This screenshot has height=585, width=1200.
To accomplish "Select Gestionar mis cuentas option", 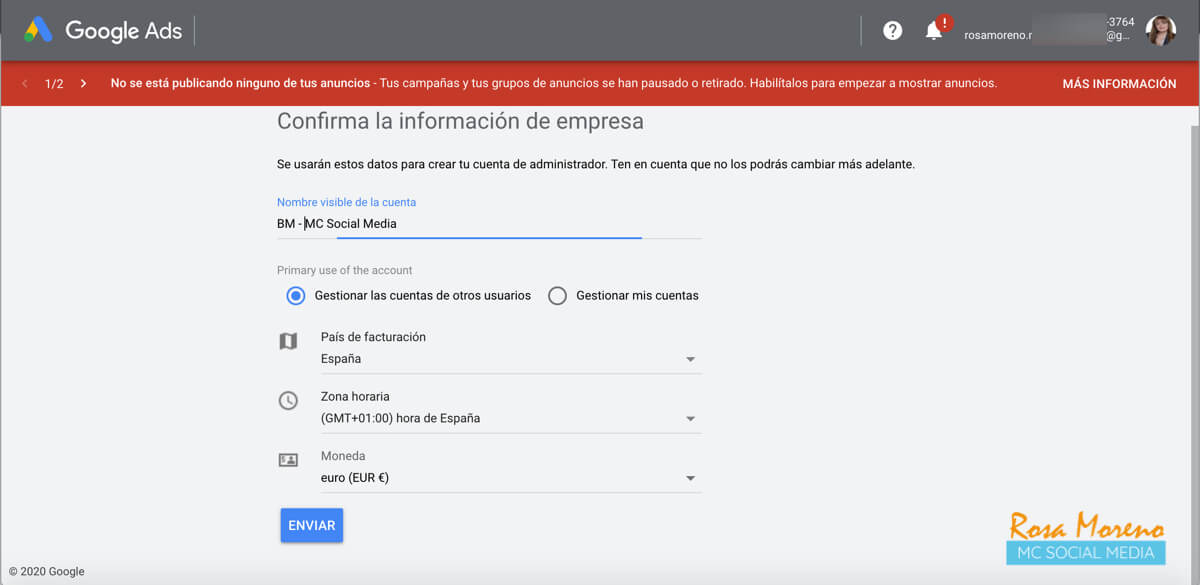I will point(557,295).
